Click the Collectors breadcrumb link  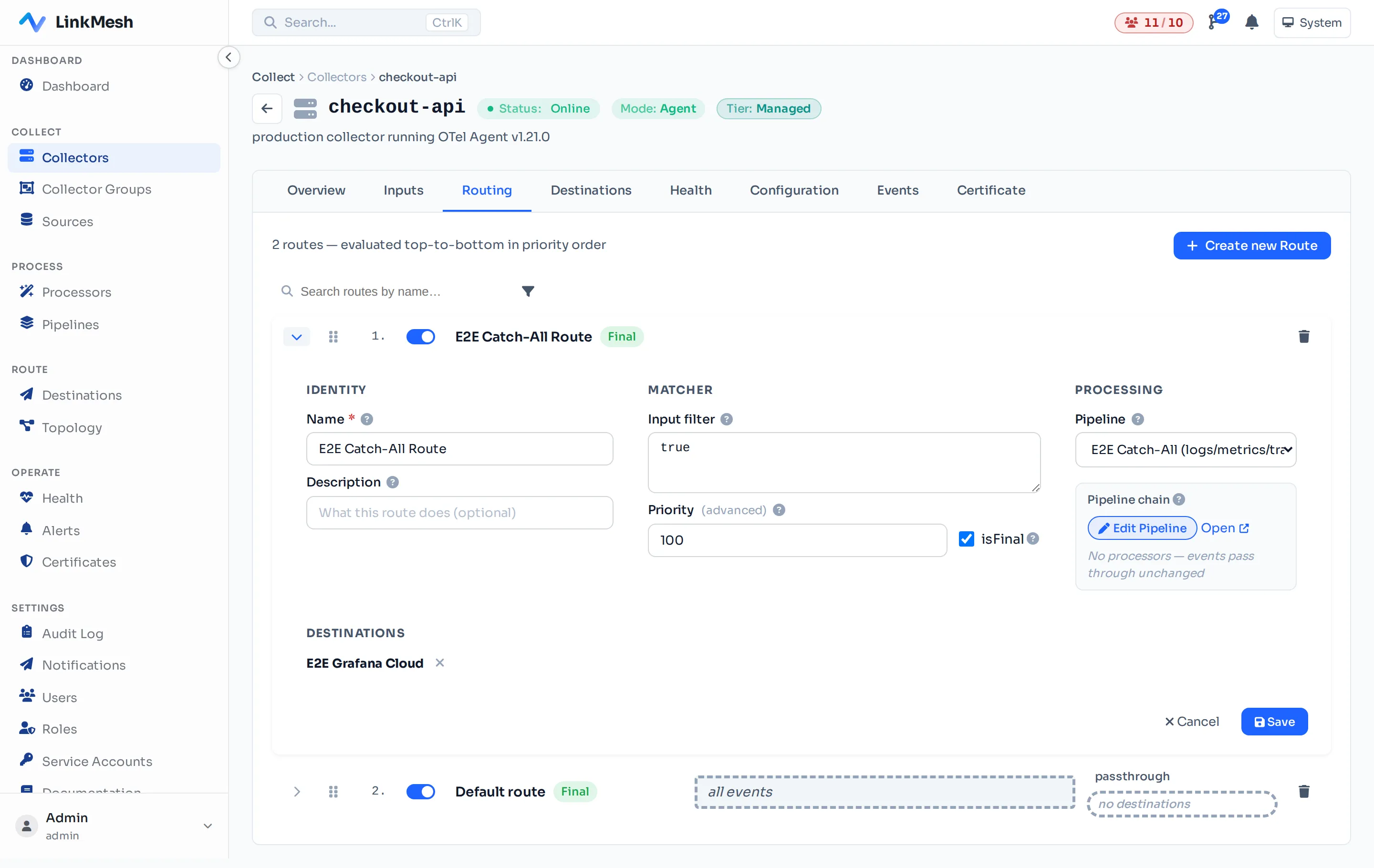pos(337,77)
